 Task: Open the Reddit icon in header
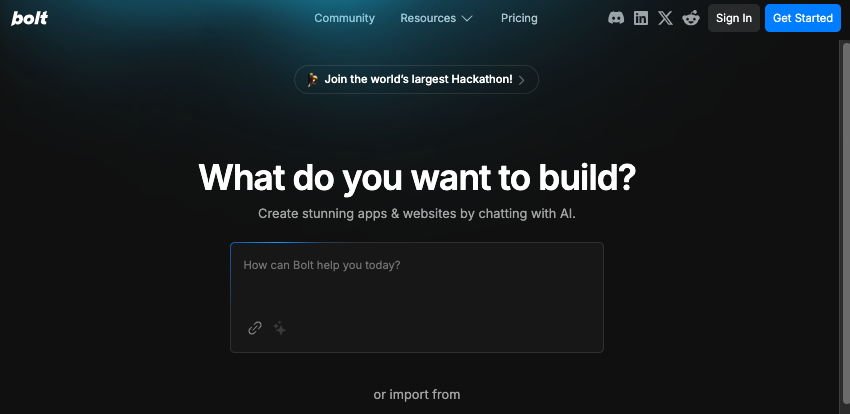691,18
